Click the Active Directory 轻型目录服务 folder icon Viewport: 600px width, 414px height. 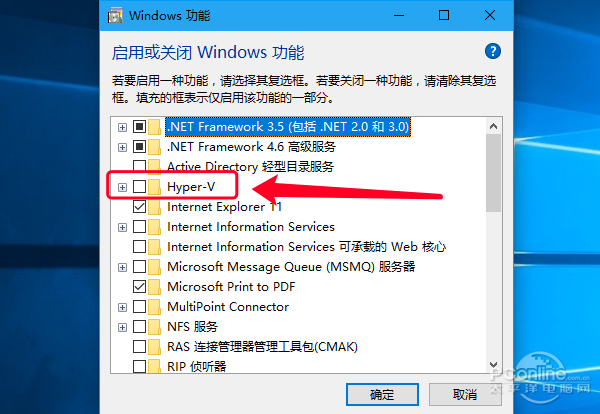(x=154, y=167)
